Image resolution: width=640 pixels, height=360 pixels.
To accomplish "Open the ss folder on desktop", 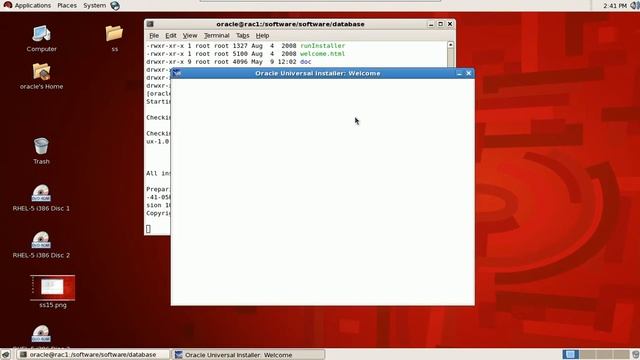I will click(114, 38).
